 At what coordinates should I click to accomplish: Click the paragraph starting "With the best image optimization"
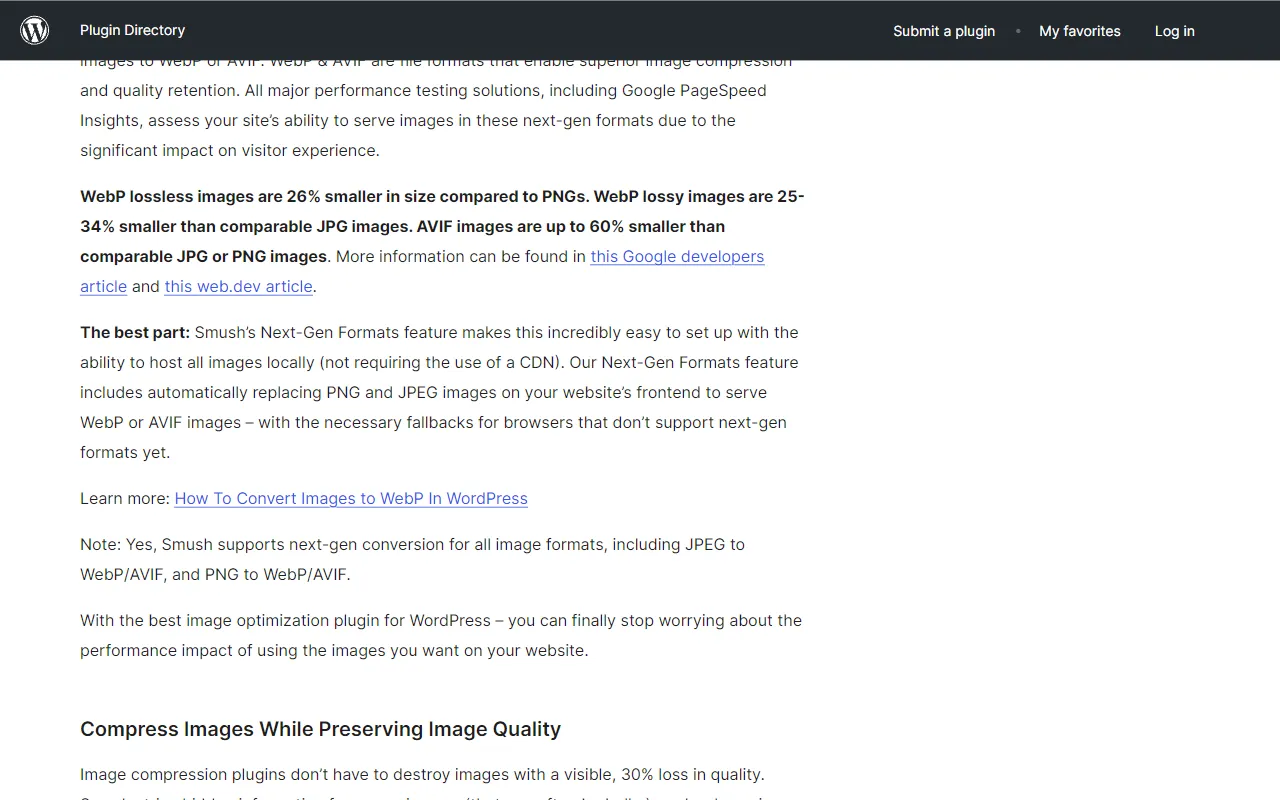(x=441, y=636)
